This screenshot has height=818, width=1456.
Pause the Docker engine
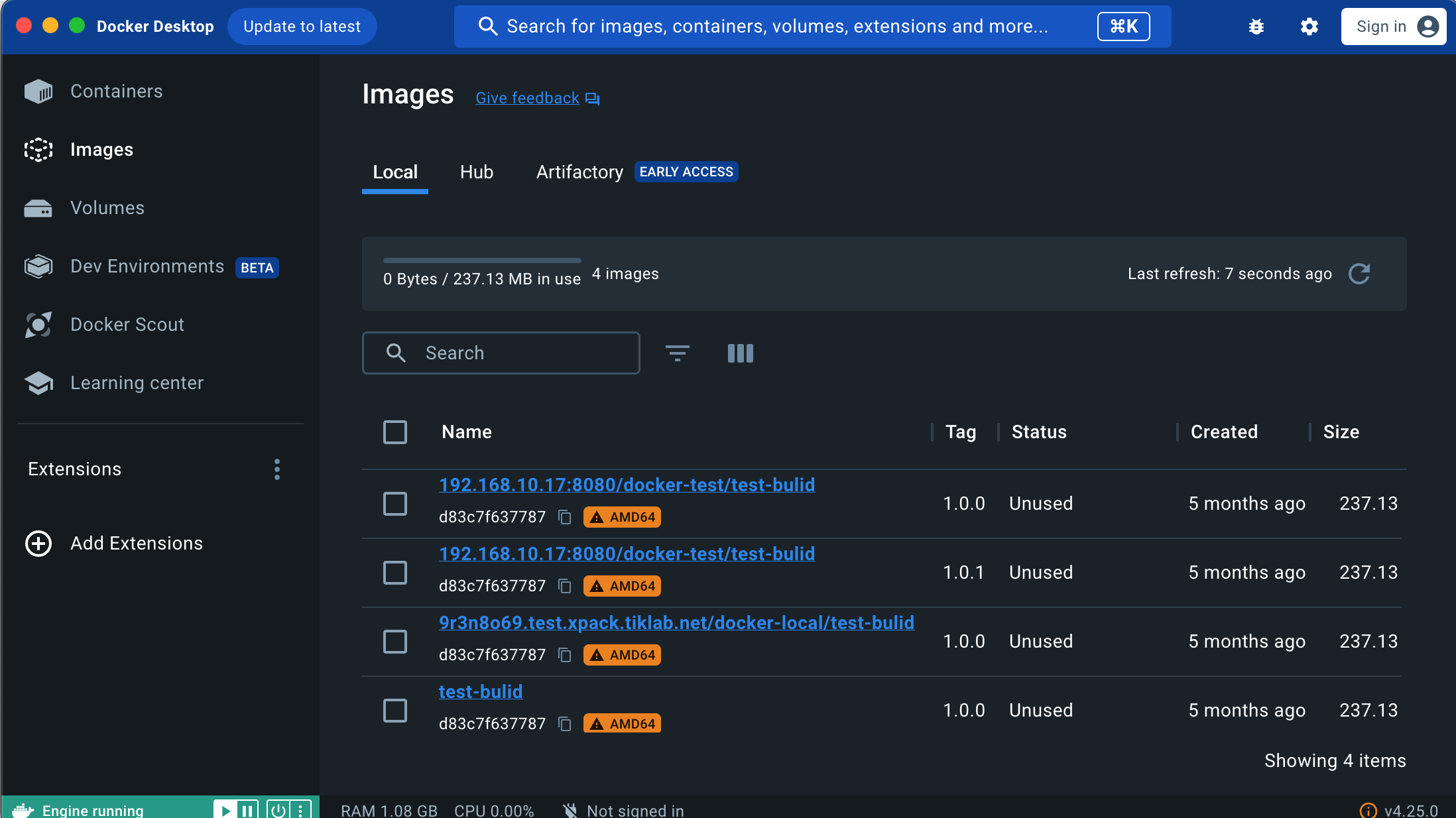coord(247,810)
